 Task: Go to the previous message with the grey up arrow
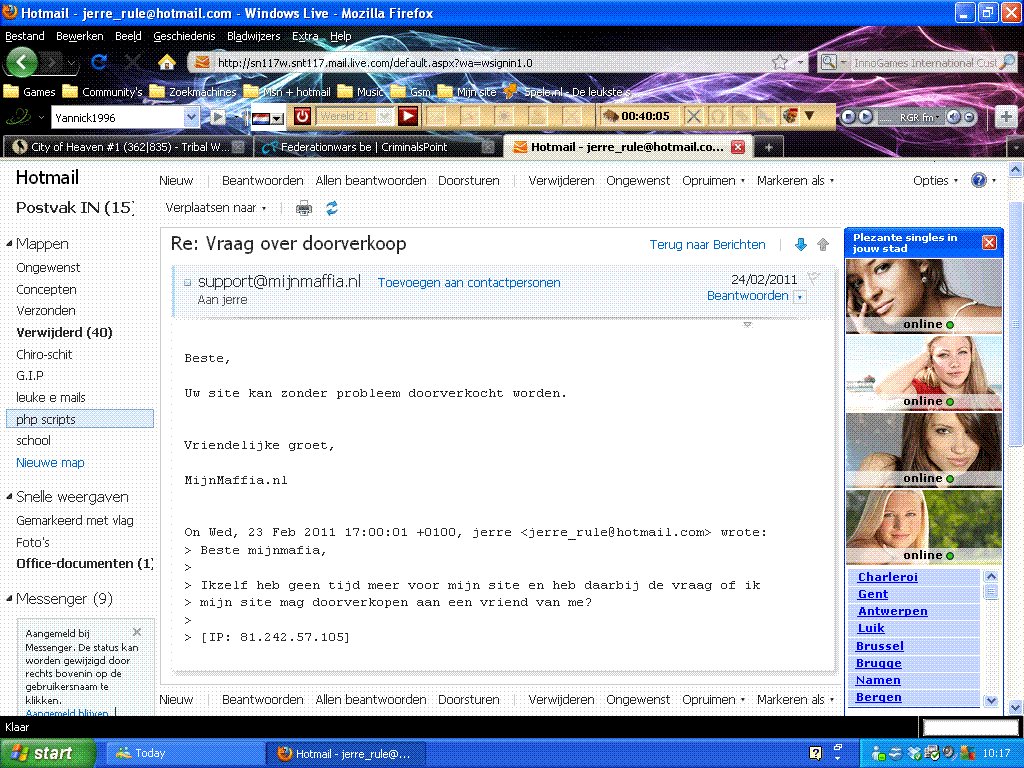823,245
